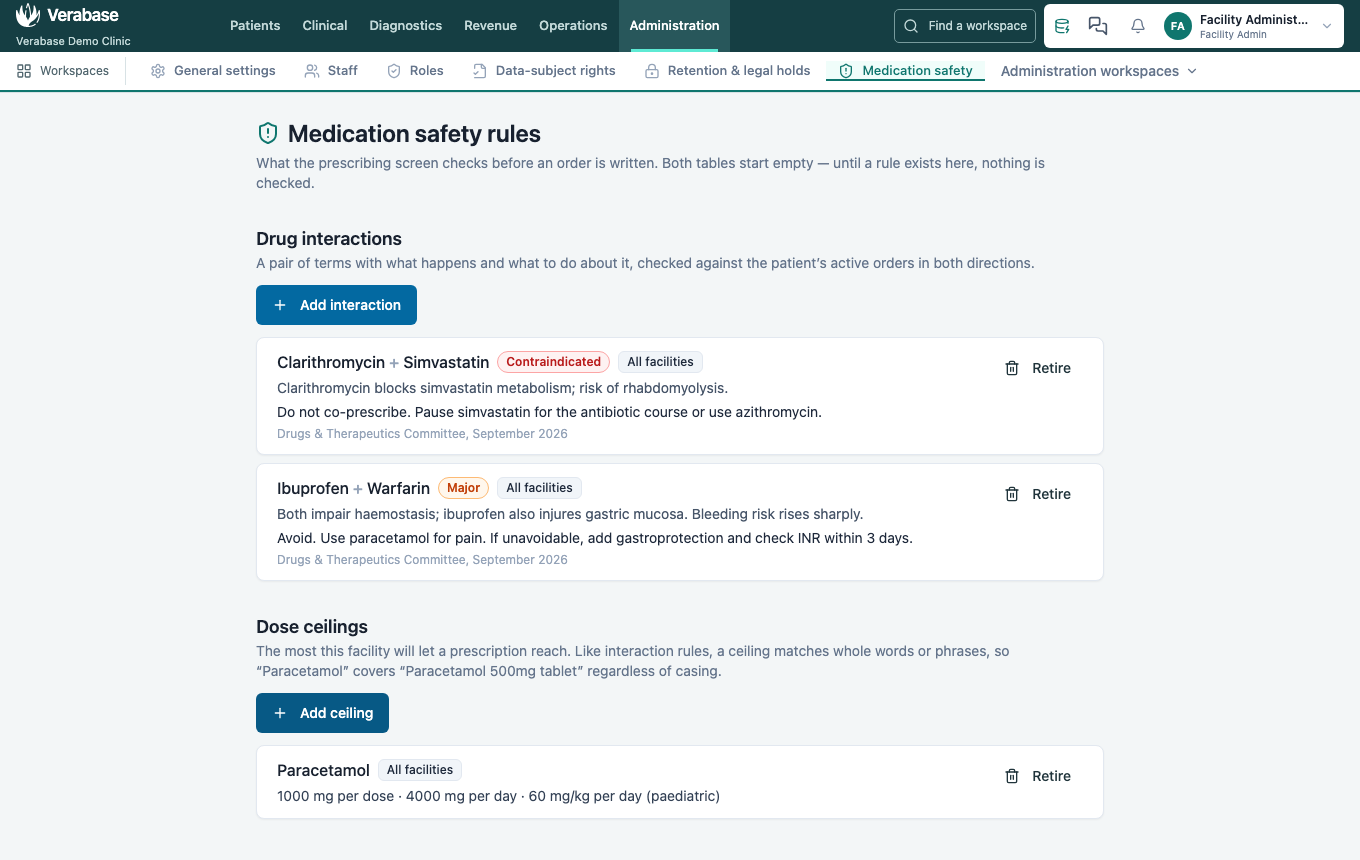Retire the Paracetamol dose ceiling
The width and height of the screenshot is (1360, 860).
[1038, 776]
